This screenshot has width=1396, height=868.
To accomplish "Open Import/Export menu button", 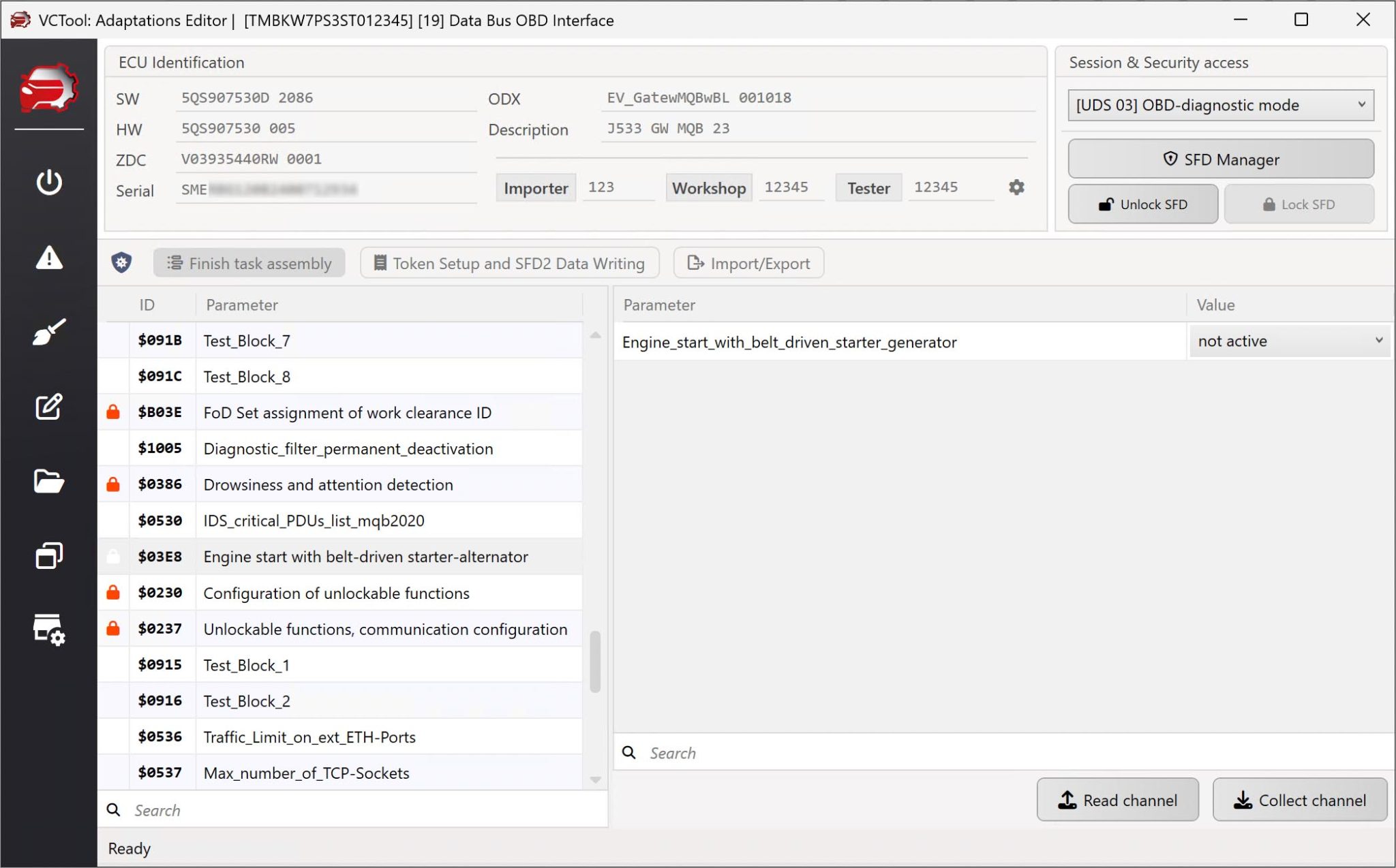I will (x=748, y=263).
